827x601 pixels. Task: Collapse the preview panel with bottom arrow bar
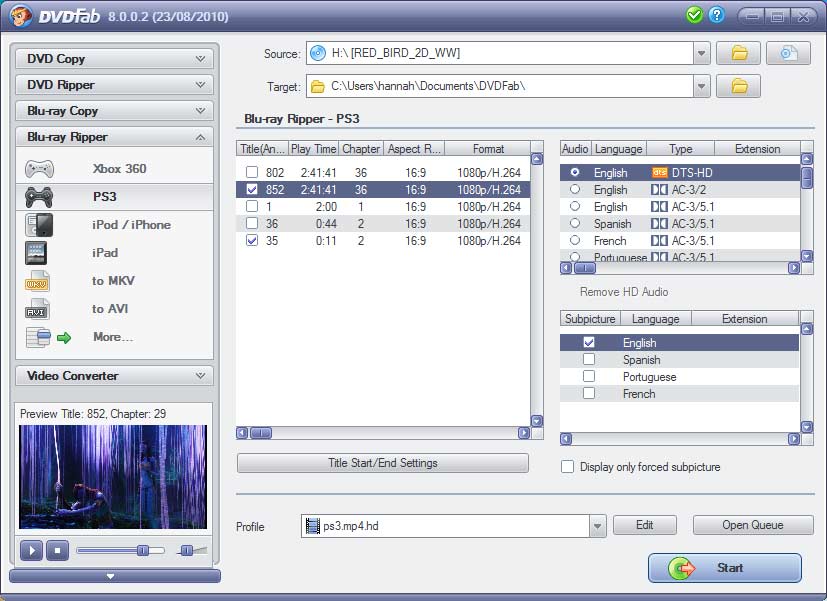coord(114,576)
